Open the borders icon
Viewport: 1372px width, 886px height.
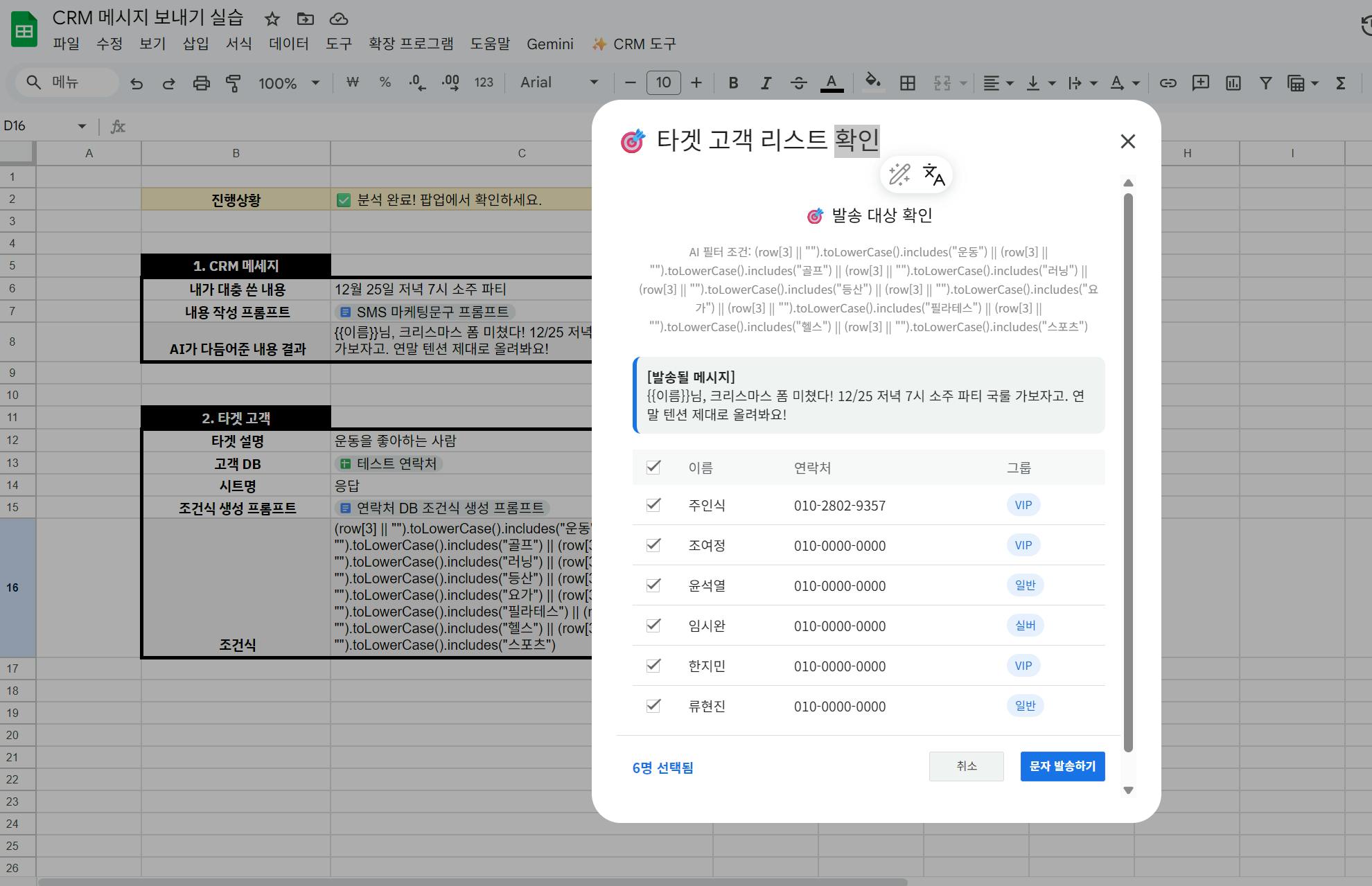point(907,82)
